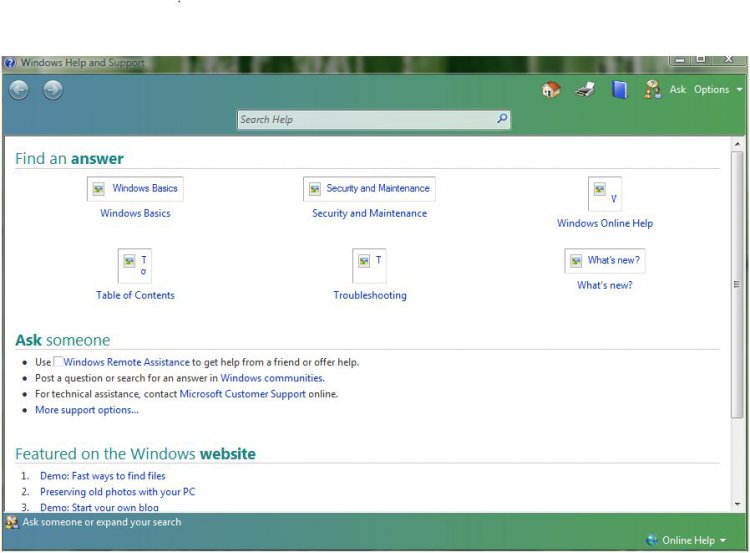Click the Table of Contents image icon
This screenshot has width=750, height=553.
coord(134,265)
